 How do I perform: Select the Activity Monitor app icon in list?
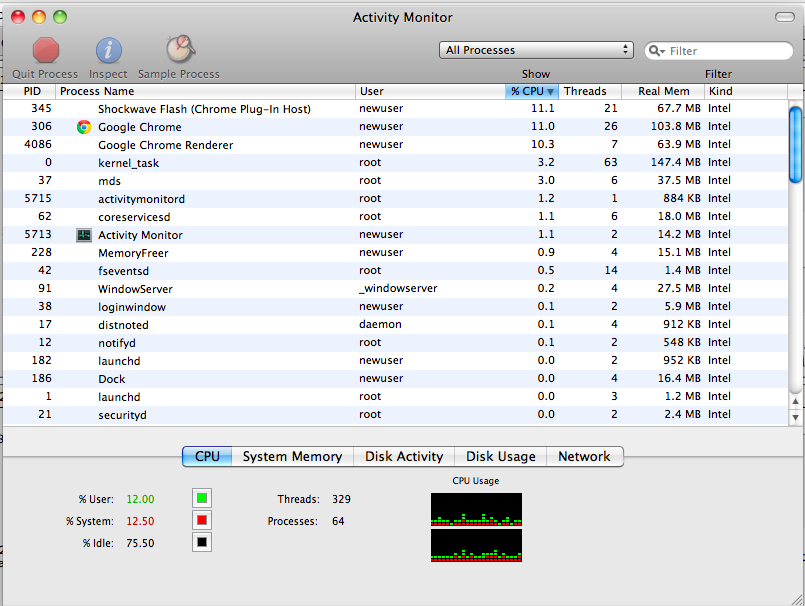[x=84, y=235]
